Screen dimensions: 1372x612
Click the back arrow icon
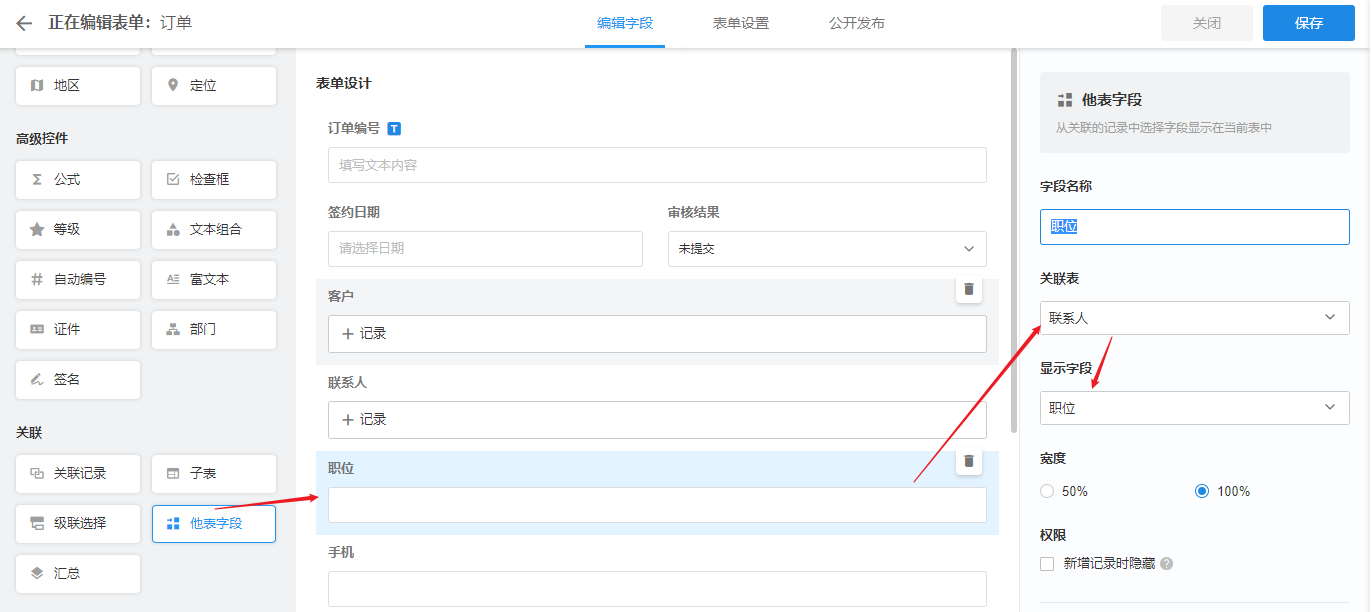tap(24, 23)
